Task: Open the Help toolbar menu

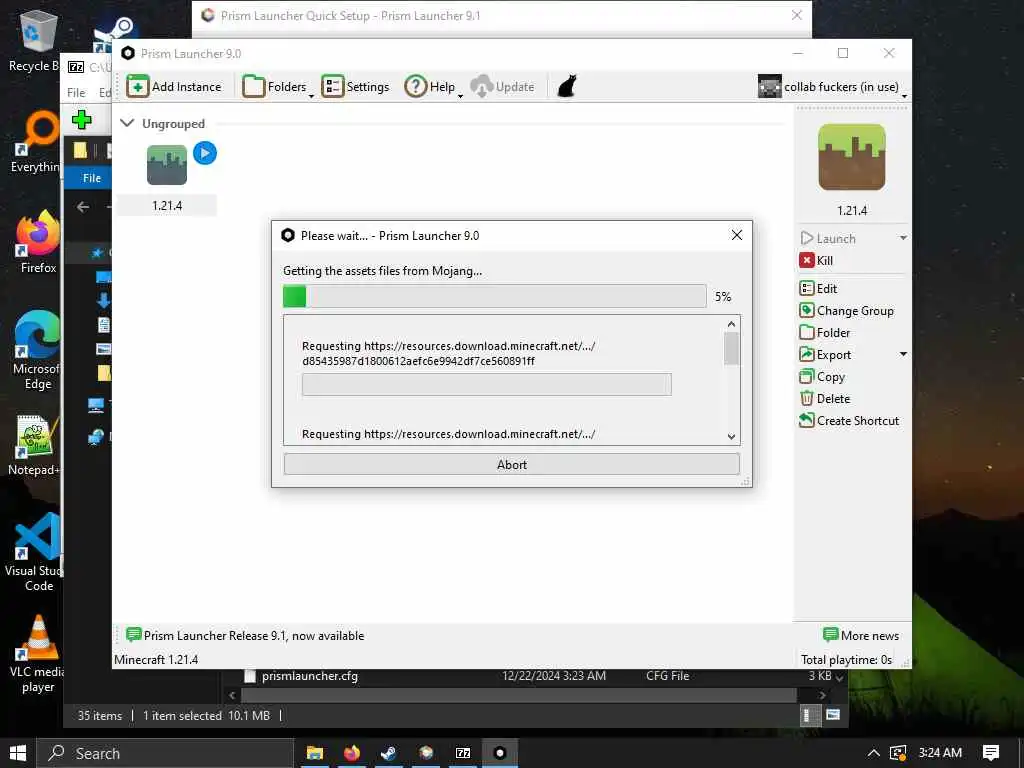Action: pyautogui.click(x=433, y=87)
